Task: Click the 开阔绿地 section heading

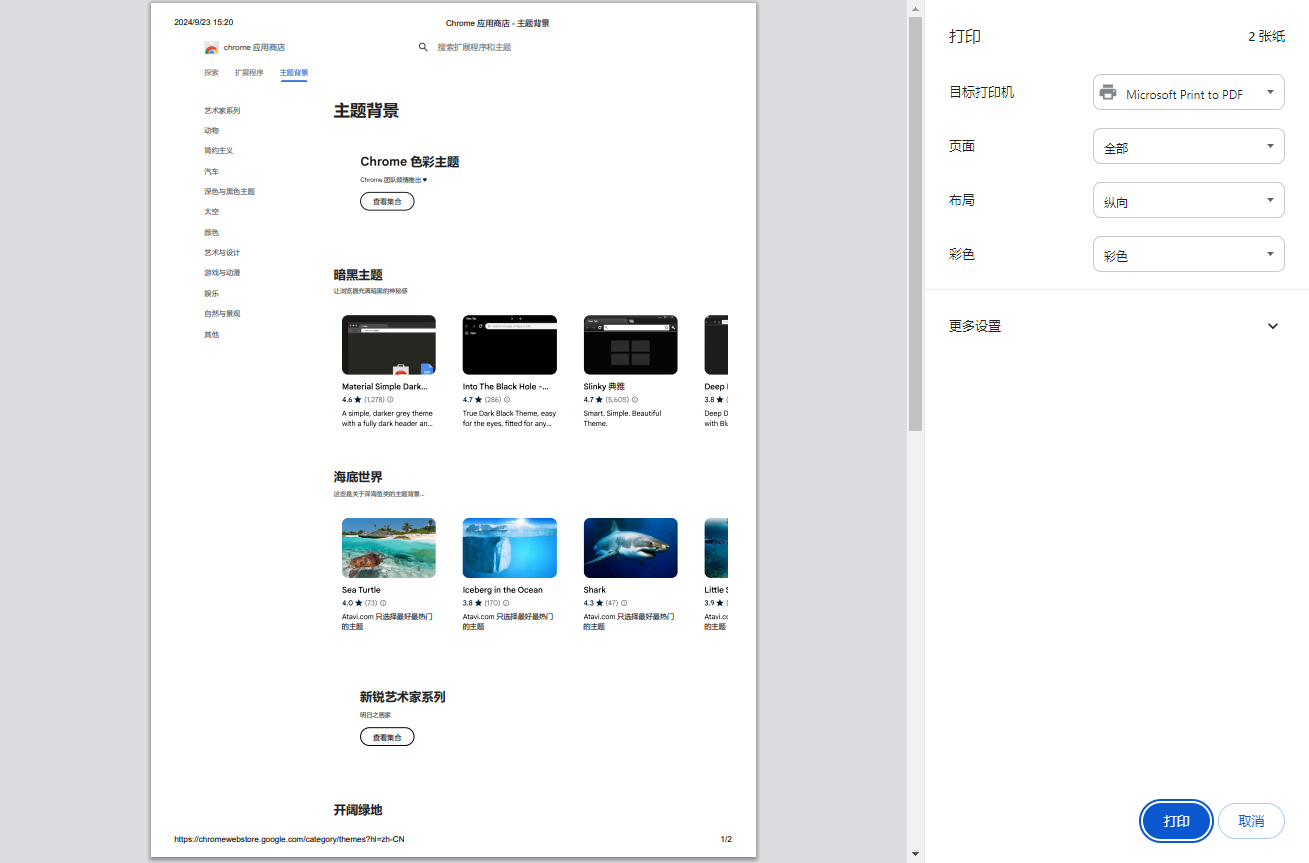Action: click(x=358, y=810)
